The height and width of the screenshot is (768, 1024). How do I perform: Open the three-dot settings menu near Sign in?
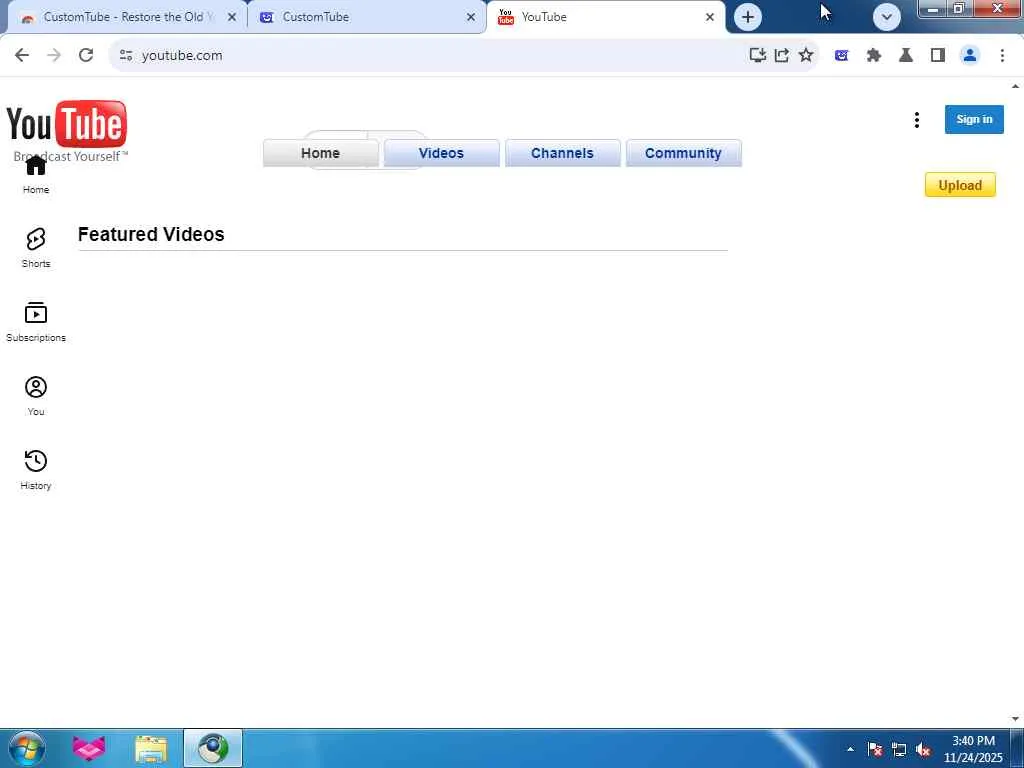[917, 120]
